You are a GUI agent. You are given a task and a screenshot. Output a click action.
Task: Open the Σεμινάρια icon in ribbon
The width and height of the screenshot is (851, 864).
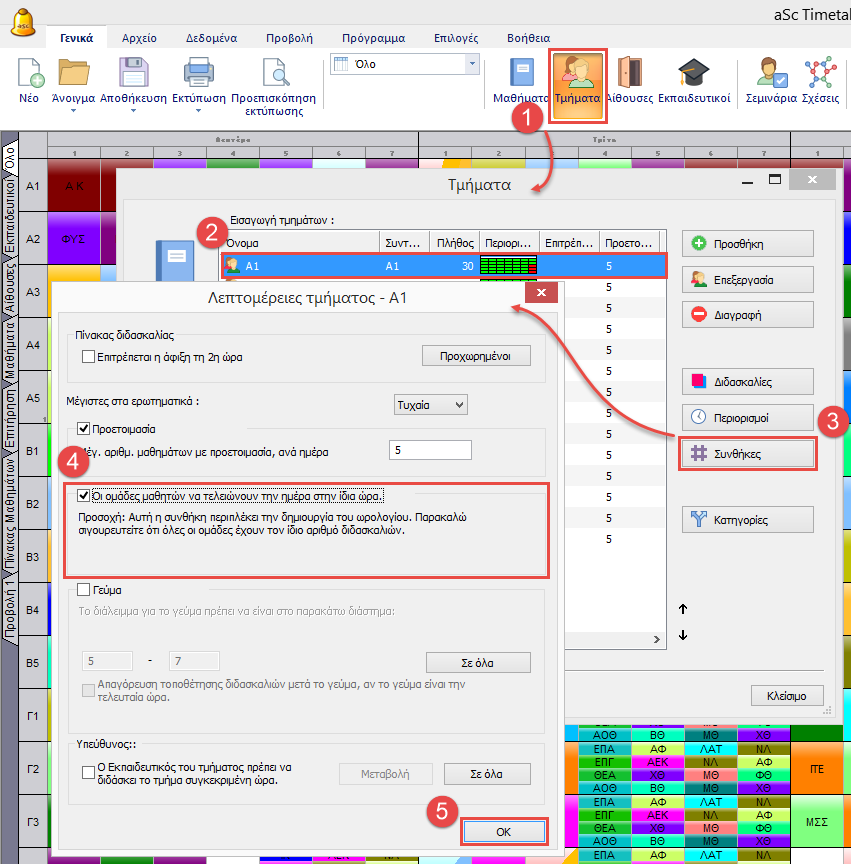(x=770, y=74)
